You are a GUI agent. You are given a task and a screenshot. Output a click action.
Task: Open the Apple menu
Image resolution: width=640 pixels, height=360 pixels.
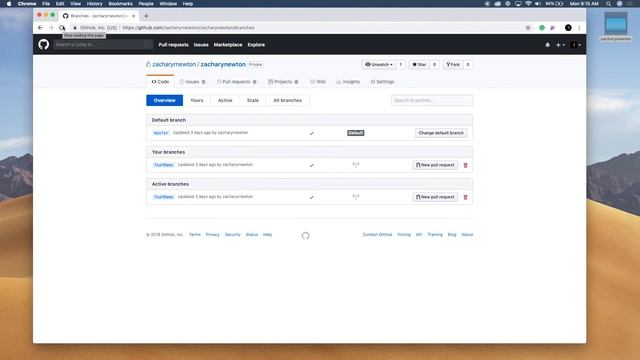tap(9, 4)
